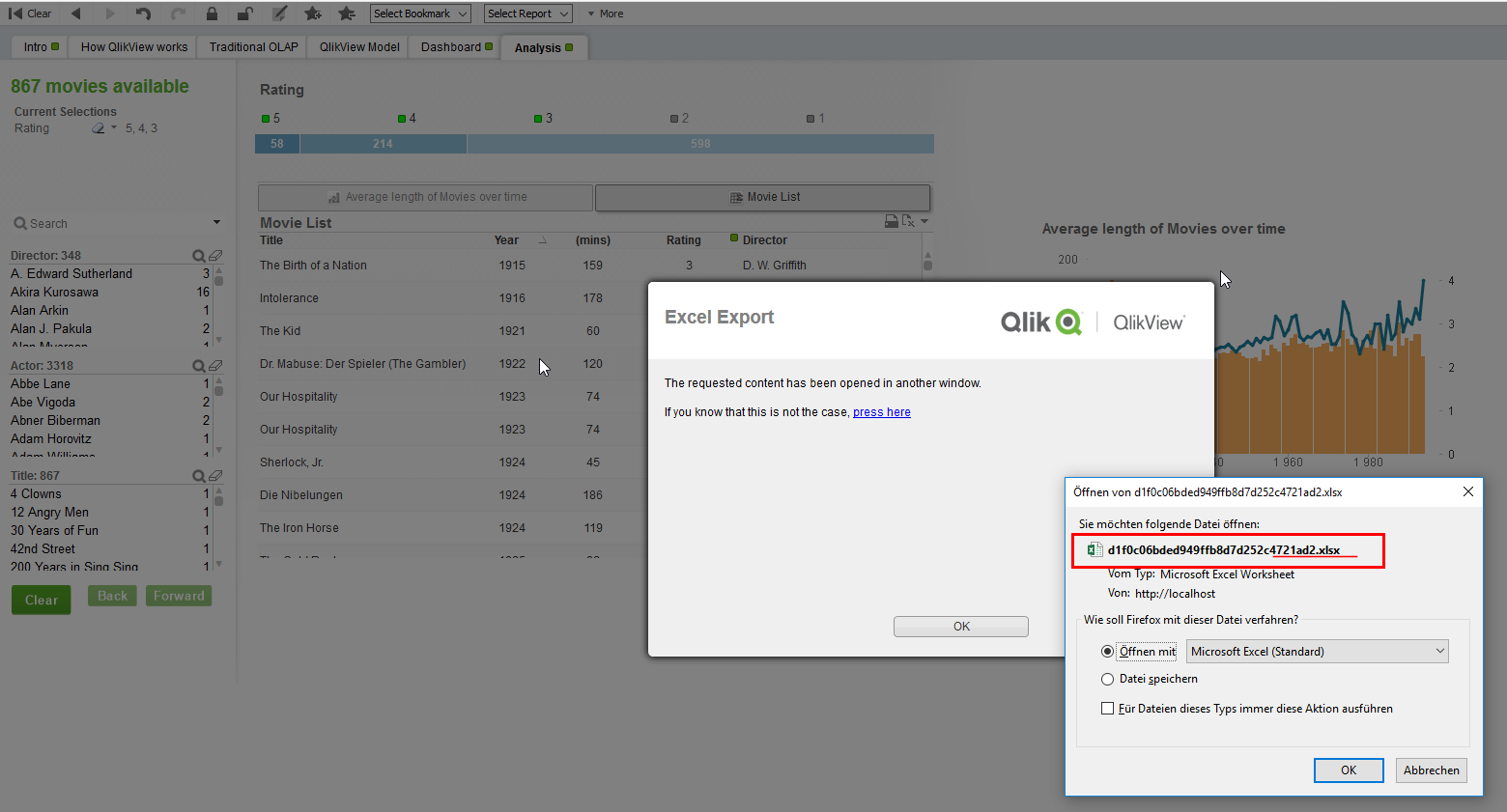Click the Undo toolbar icon

click(x=143, y=14)
